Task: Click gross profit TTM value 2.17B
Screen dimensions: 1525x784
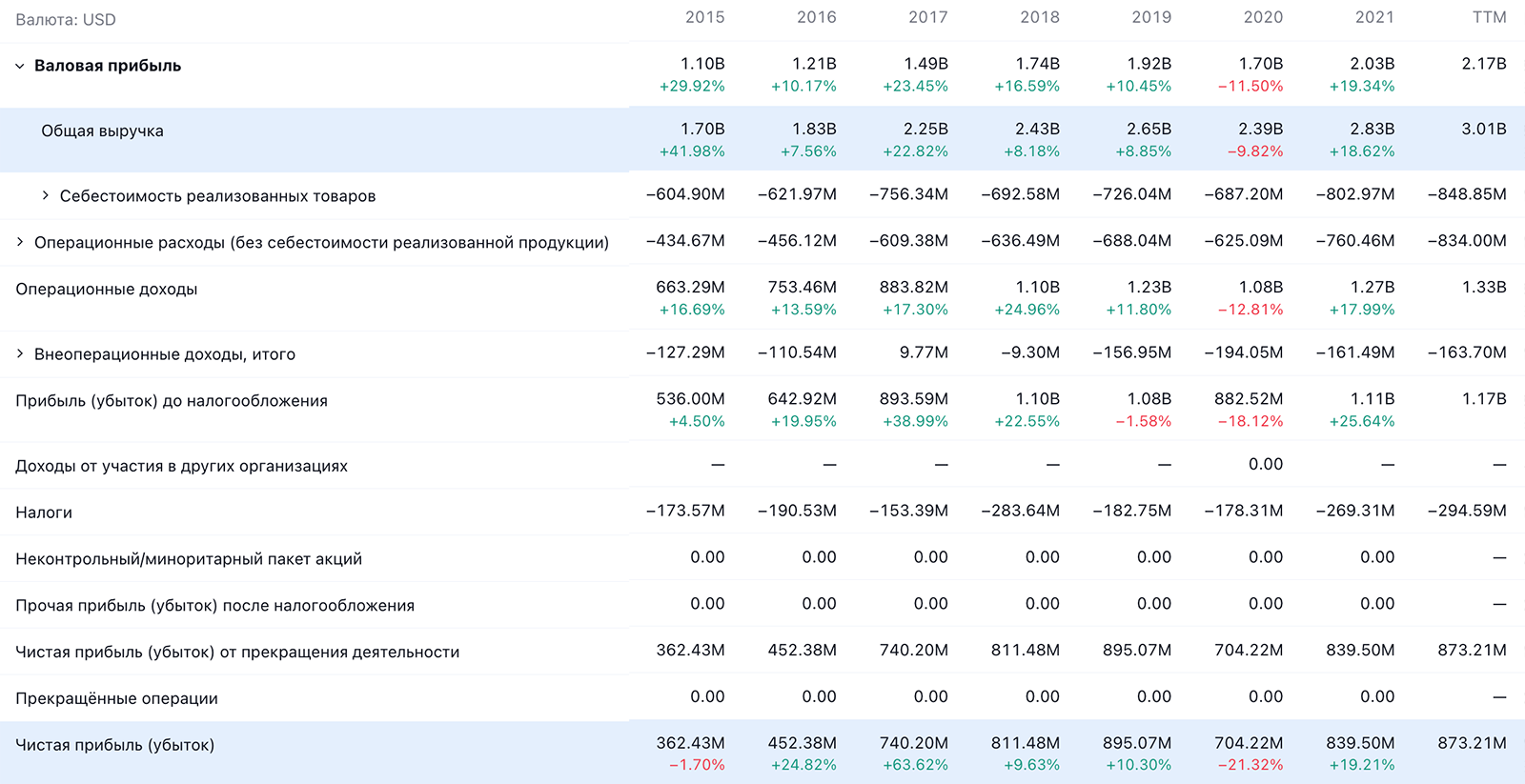Action: pos(1484,64)
